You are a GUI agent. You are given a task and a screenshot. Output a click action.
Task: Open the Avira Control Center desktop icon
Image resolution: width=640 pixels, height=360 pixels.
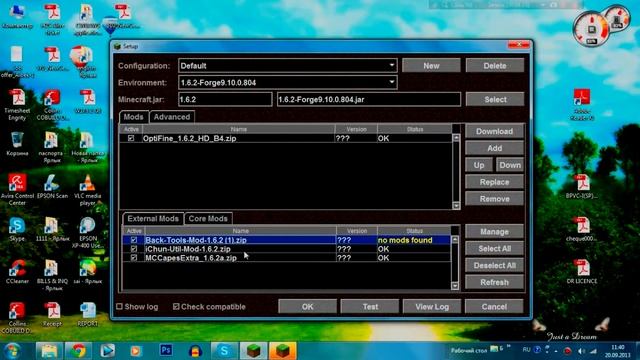(x=17, y=188)
